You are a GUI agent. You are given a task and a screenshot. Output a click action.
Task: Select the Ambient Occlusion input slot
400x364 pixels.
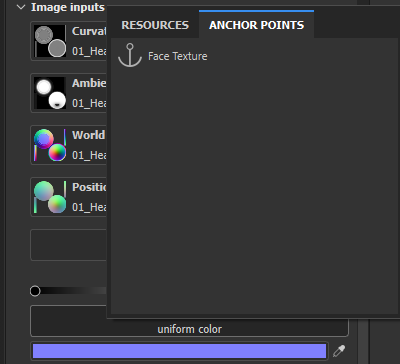click(68, 93)
